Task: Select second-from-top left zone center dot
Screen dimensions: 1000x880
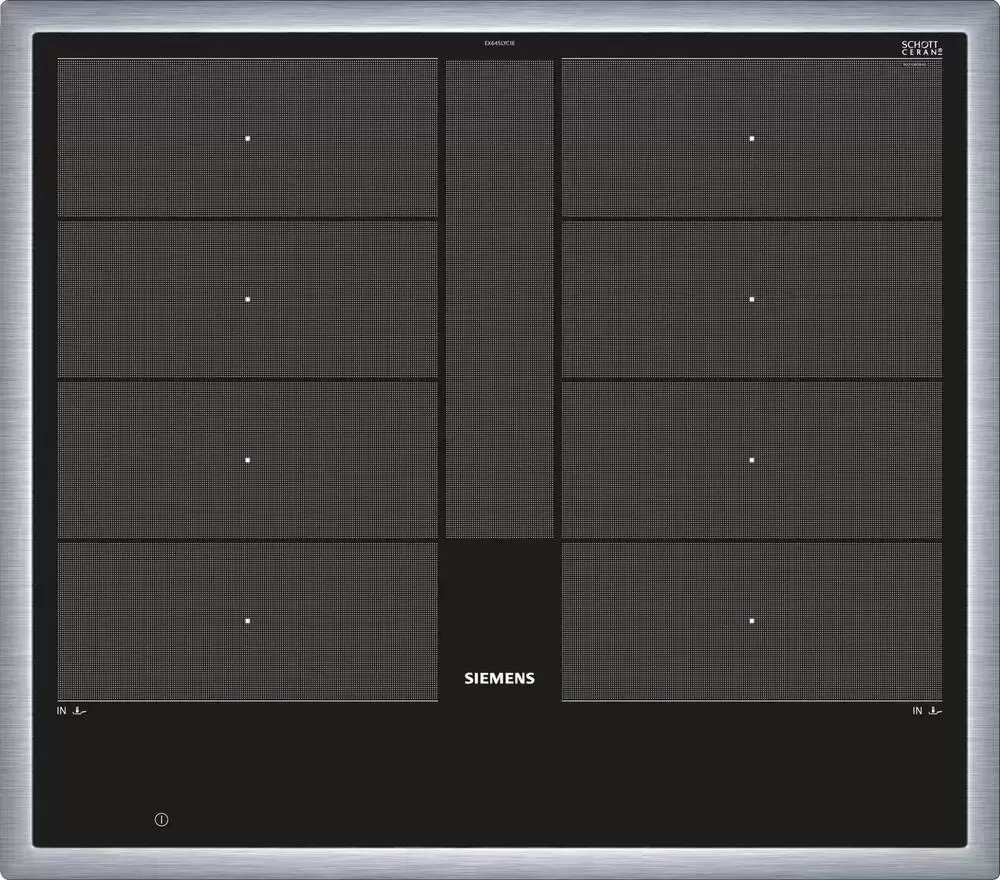Action: 248,299
